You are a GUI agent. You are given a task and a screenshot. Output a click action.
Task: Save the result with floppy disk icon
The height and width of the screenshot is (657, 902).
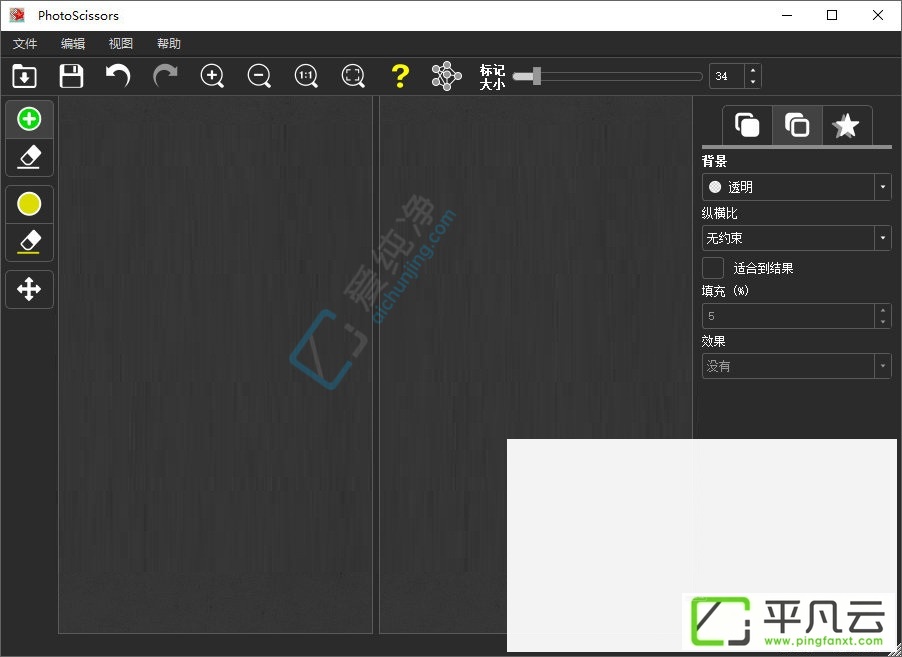coord(71,76)
